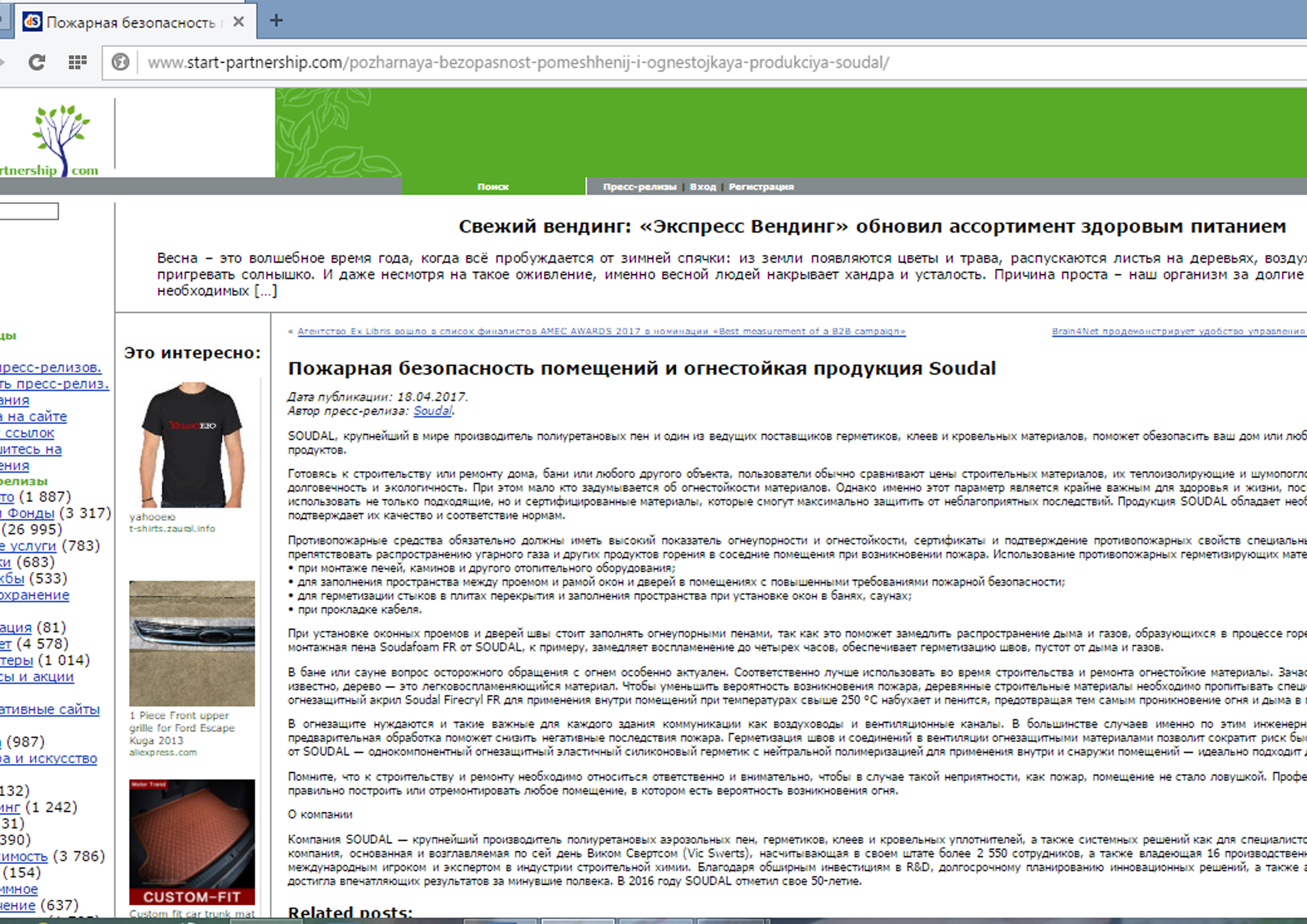This screenshot has width=1307, height=924.
Task: Select the Пожарная безопасность browser tab
Action: point(136,22)
